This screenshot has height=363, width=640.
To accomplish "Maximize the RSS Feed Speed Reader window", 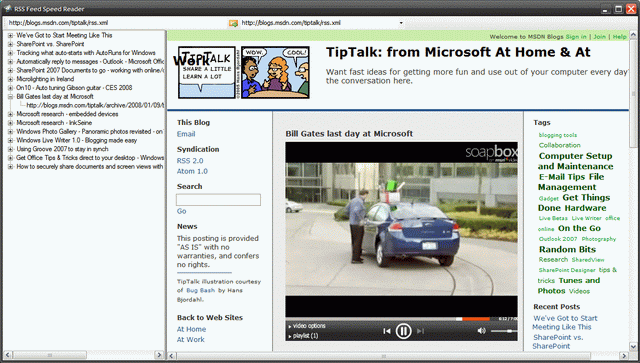I will [618, 9].
